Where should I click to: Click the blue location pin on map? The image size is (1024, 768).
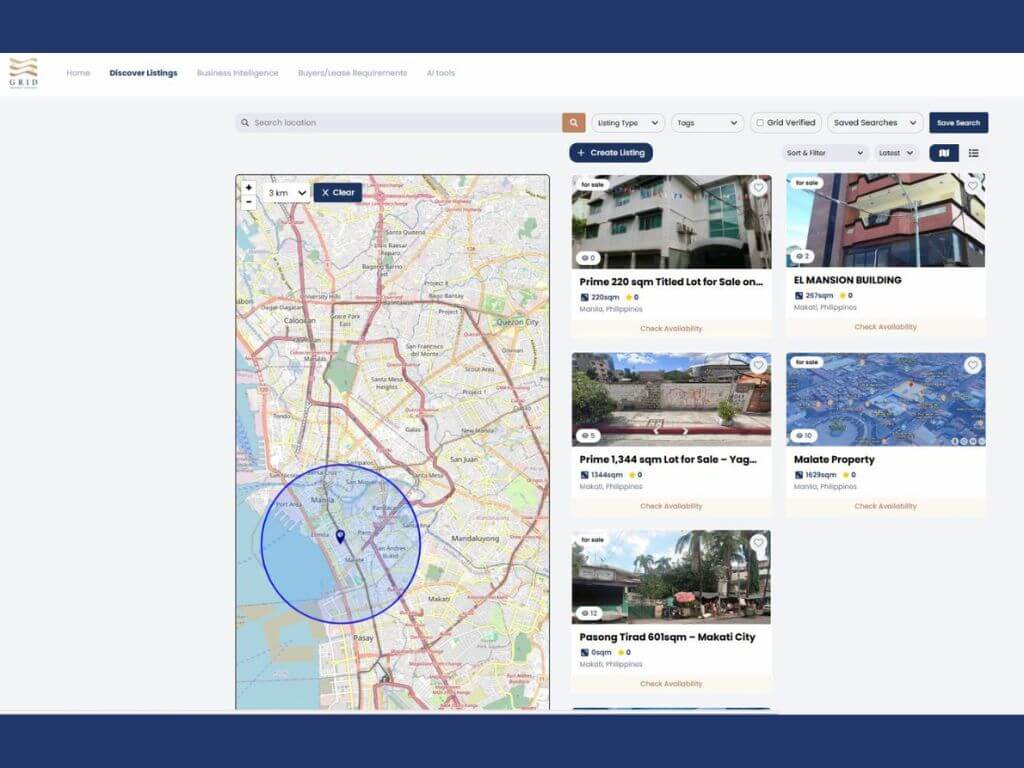[340, 537]
